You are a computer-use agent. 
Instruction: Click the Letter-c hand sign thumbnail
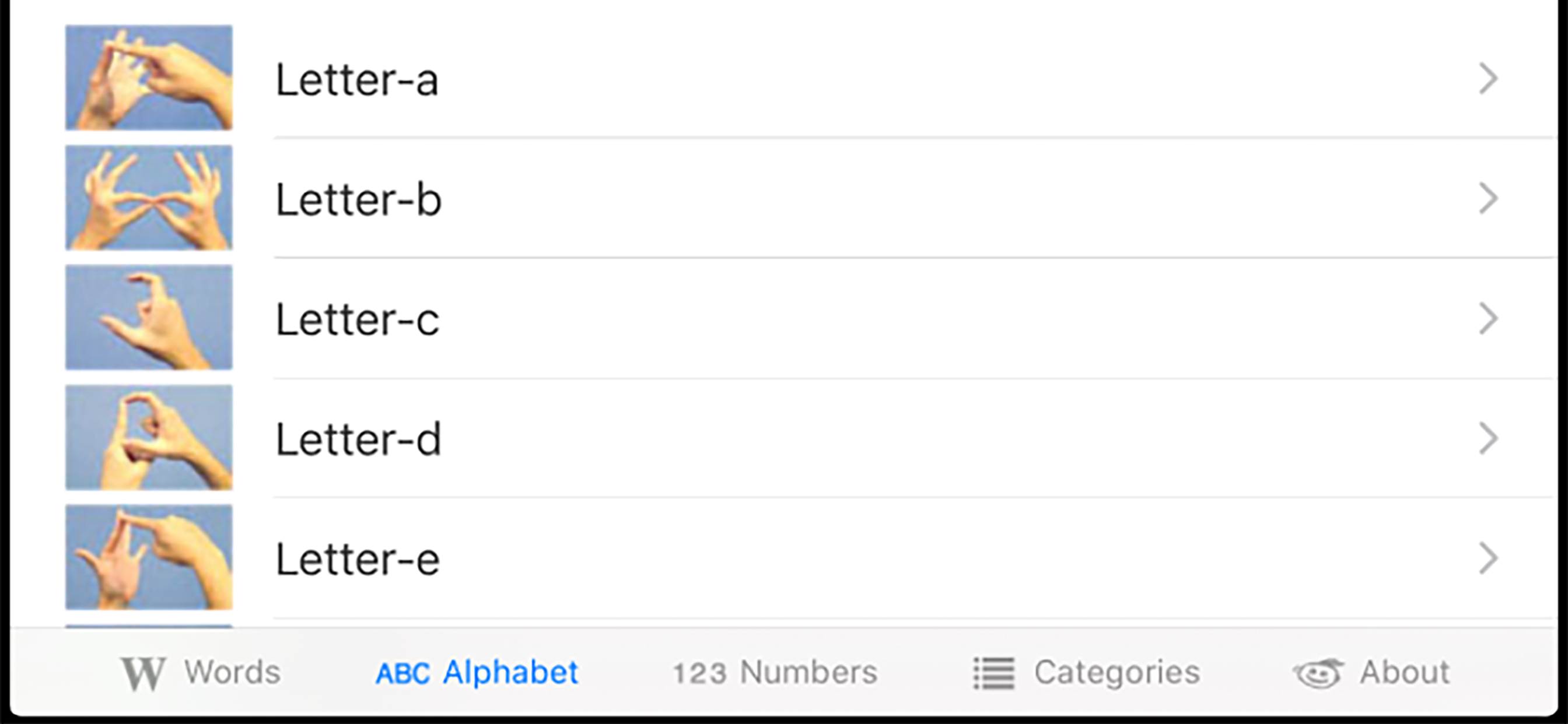[149, 317]
